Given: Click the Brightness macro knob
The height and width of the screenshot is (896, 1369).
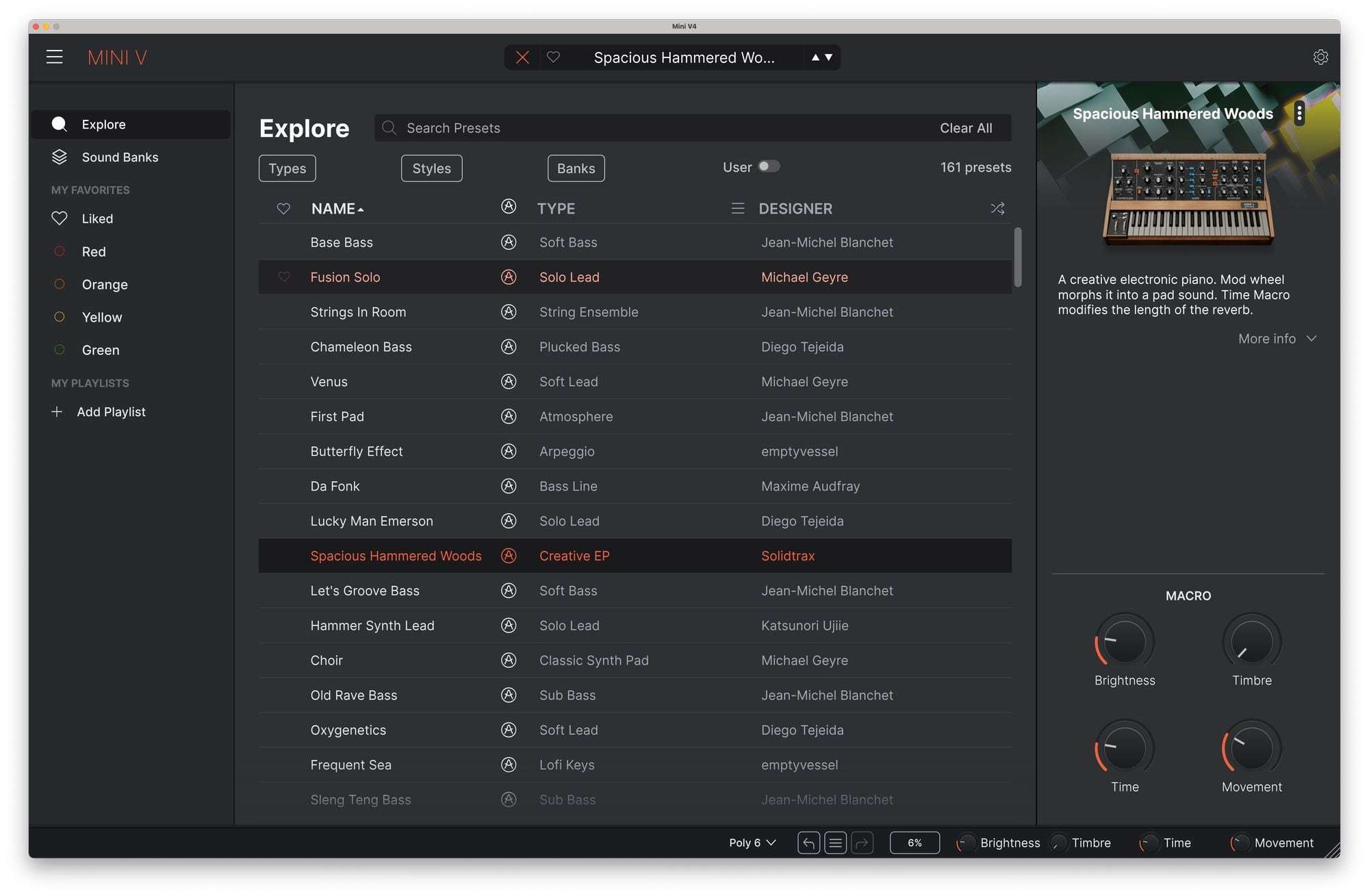Looking at the screenshot, I should point(1124,642).
